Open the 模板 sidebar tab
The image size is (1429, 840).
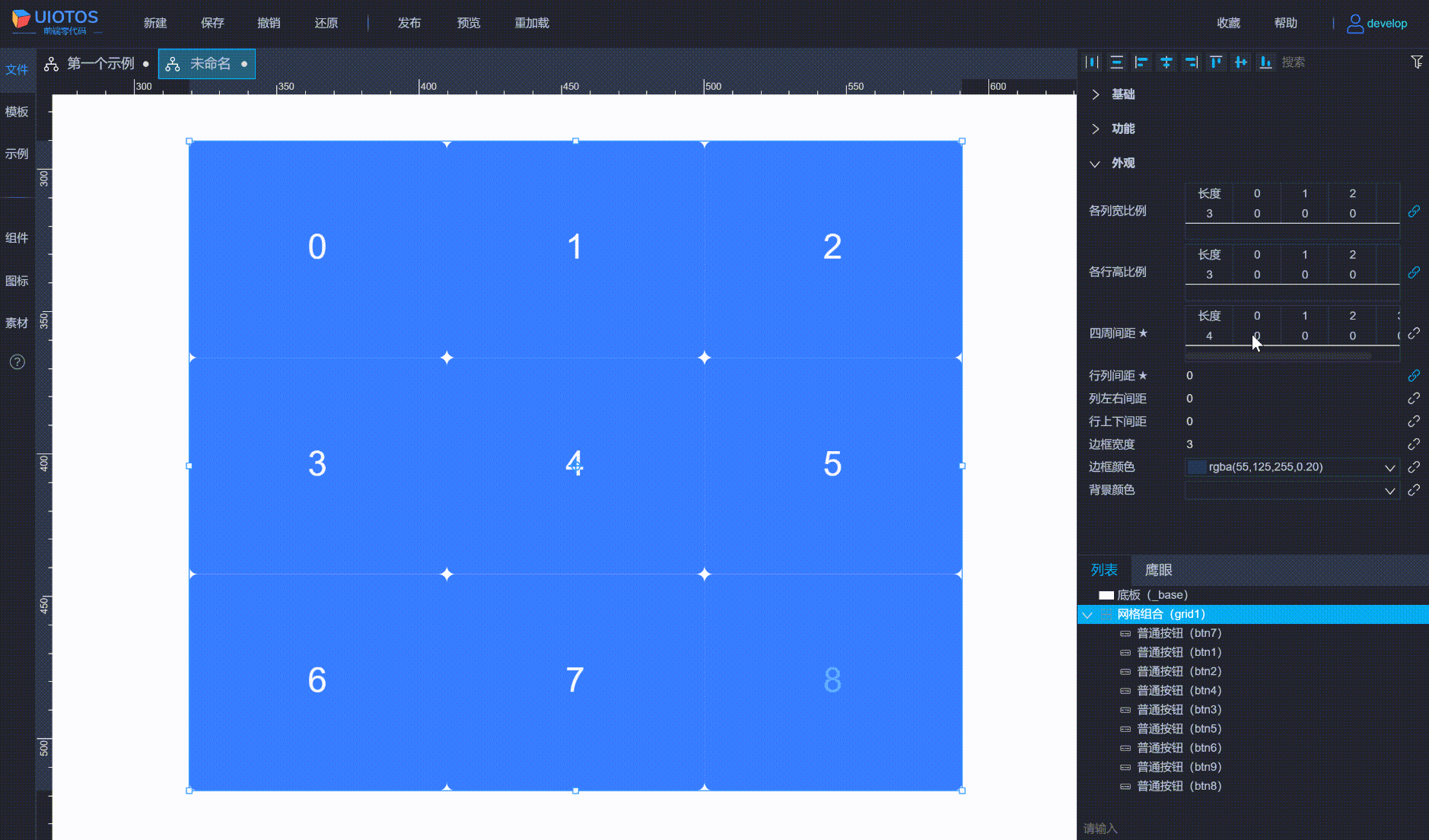[x=17, y=112]
